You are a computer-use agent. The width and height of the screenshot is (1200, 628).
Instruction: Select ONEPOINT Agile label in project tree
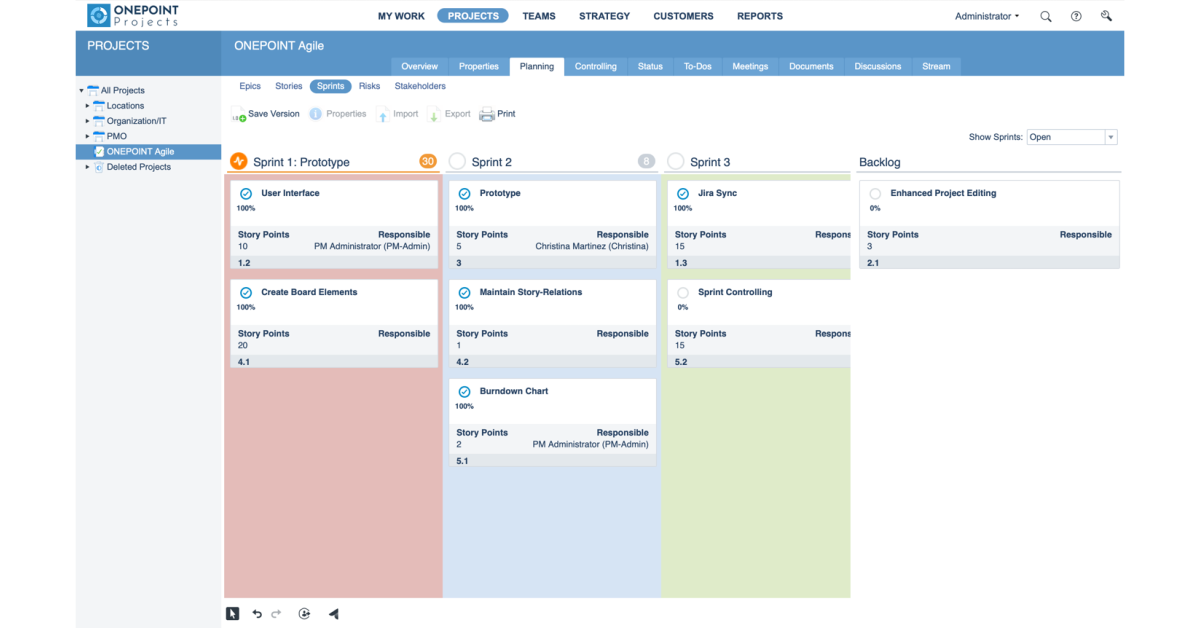tap(141, 152)
